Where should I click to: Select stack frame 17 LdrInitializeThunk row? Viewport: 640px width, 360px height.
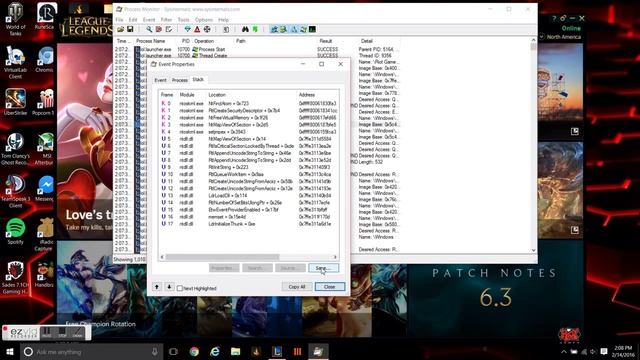coord(249,224)
